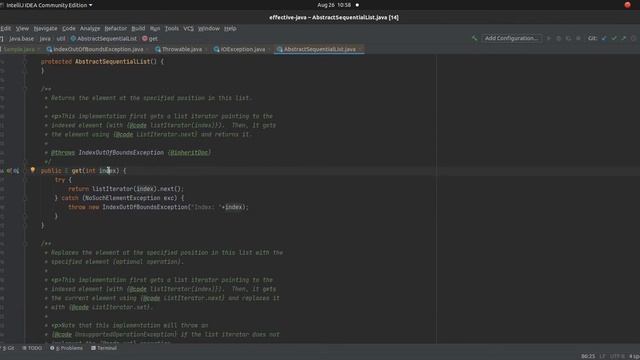Viewport: 640px width, 360px height.
Task: Click the @throws tag in Javadoc
Action: pos(63,153)
